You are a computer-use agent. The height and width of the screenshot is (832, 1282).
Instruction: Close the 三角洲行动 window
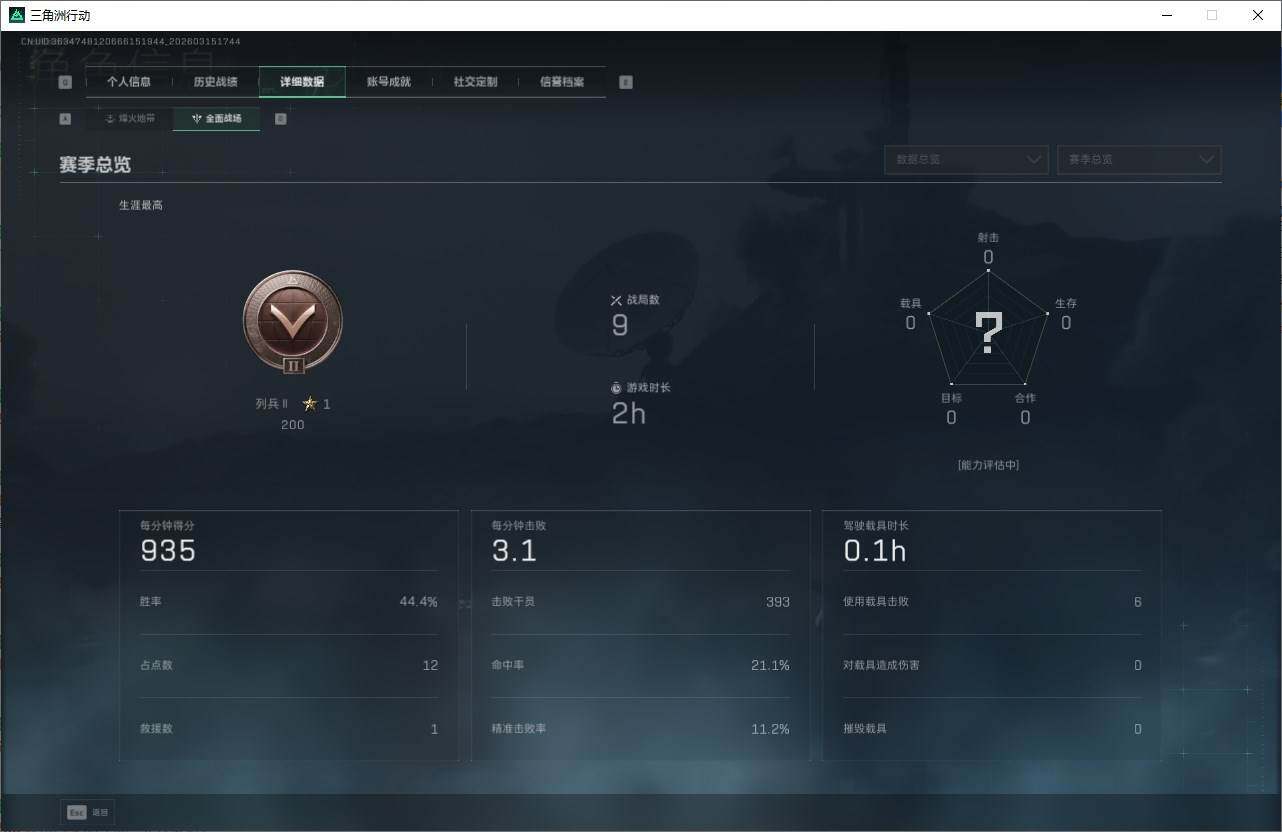(1258, 15)
